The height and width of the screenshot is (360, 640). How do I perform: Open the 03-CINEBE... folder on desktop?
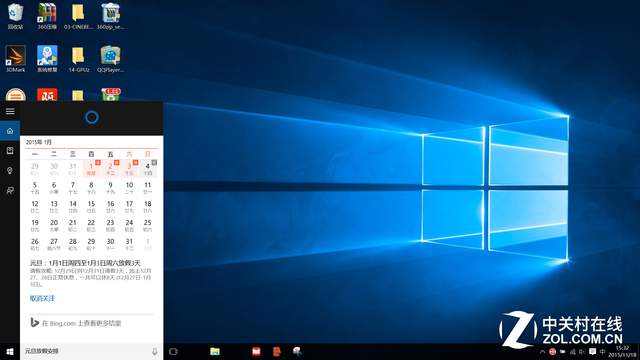click(x=78, y=16)
